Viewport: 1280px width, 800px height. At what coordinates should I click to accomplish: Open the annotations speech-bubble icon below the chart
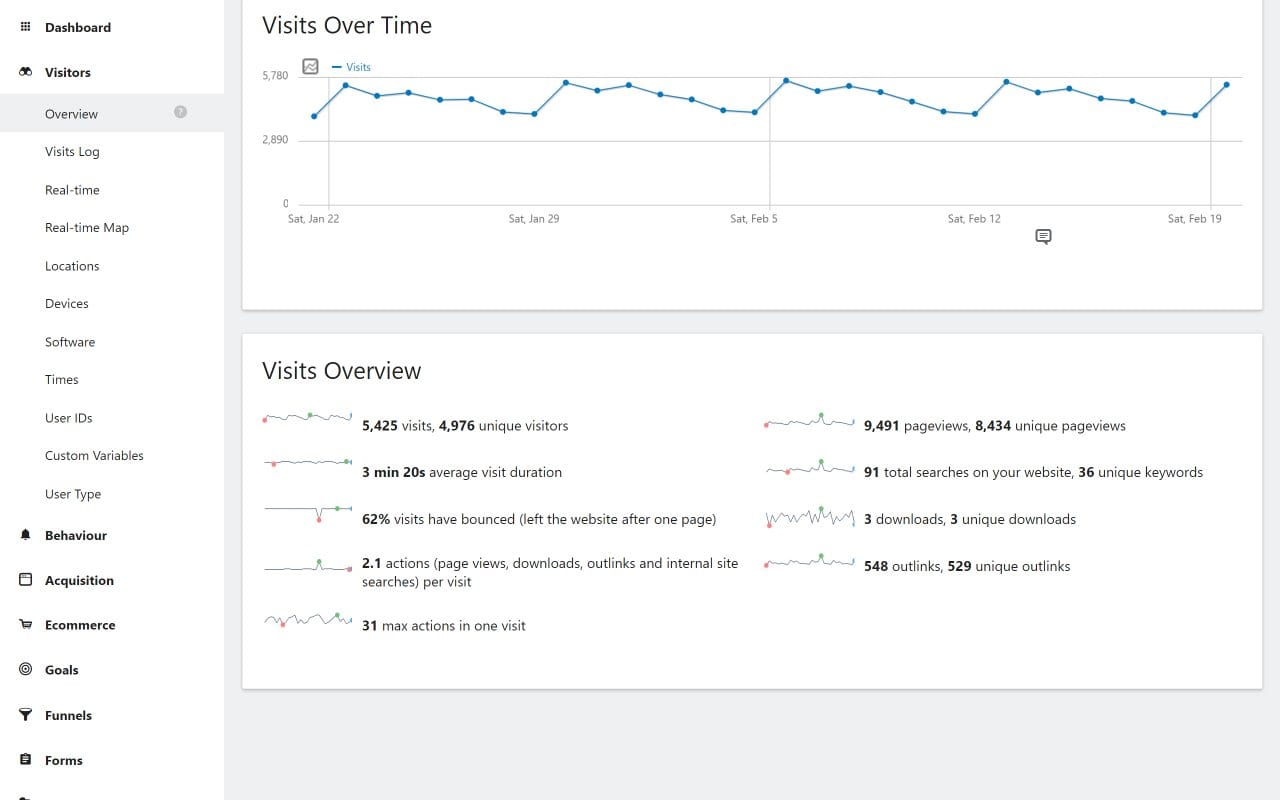(1043, 236)
